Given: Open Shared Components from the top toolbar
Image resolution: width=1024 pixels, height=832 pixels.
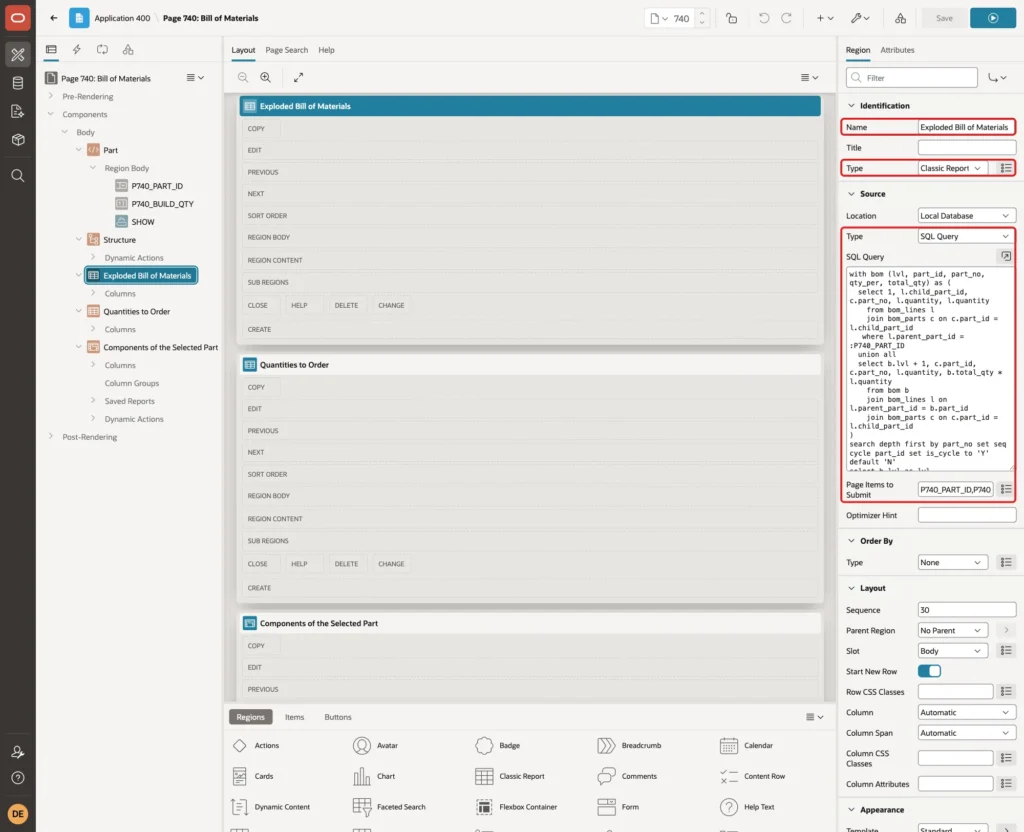Looking at the screenshot, I should [x=900, y=18].
